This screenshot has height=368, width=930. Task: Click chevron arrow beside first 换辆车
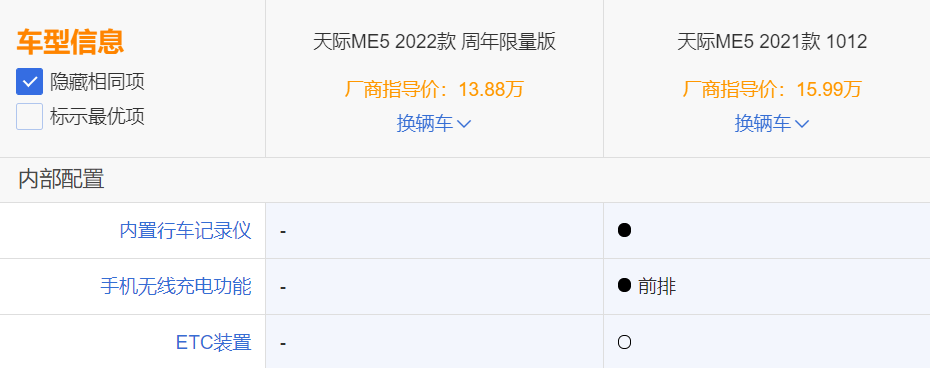click(x=464, y=124)
